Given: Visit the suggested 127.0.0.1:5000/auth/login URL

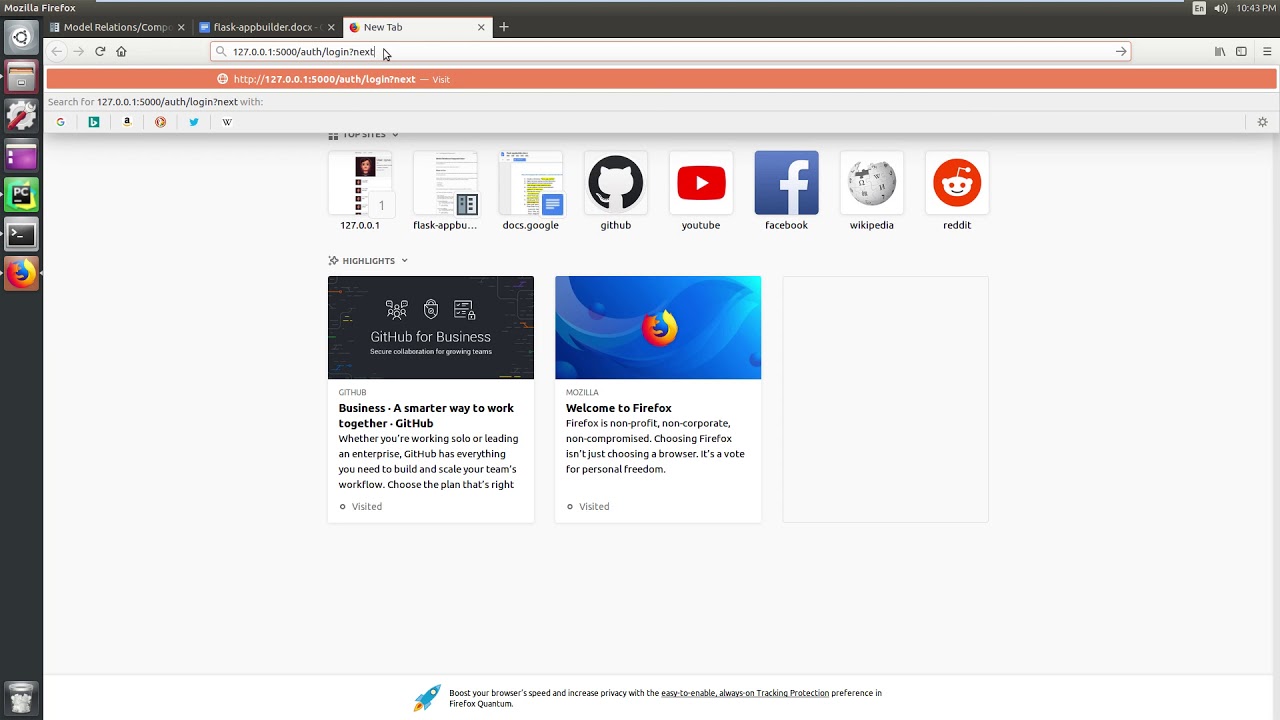Looking at the screenshot, I should click(x=661, y=79).
